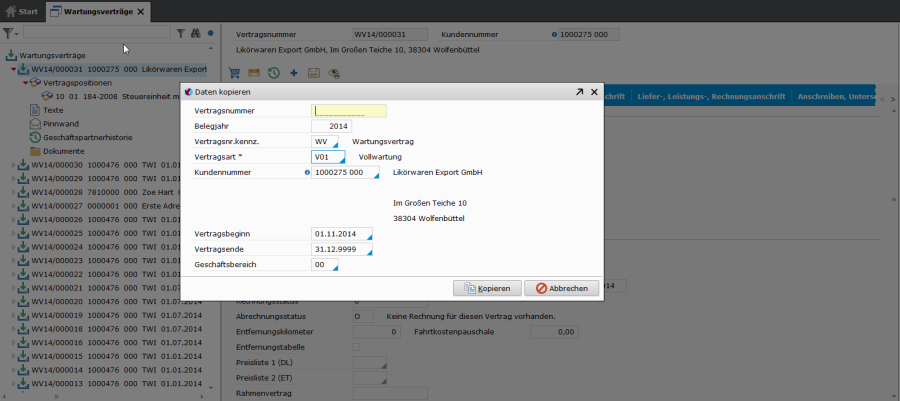Close the Daten kopieren dialog
Viewport: 900px width, 401px height.
(594, 92)
